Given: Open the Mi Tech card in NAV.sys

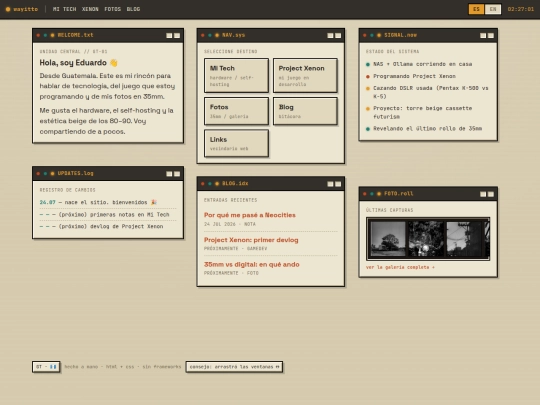Looking at the screenshot, I should pos(236,75).
